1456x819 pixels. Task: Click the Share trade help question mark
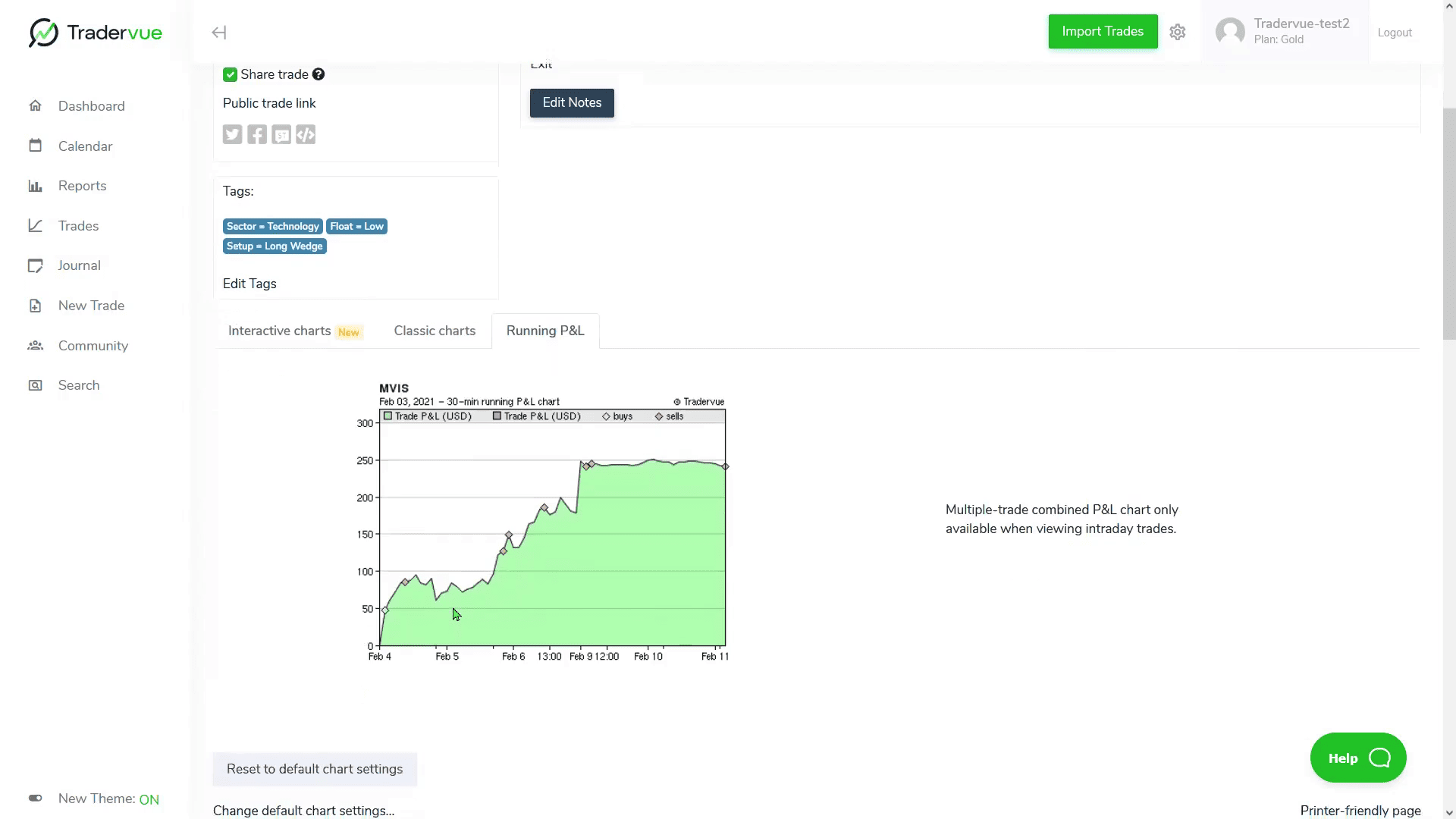(318, 74)
